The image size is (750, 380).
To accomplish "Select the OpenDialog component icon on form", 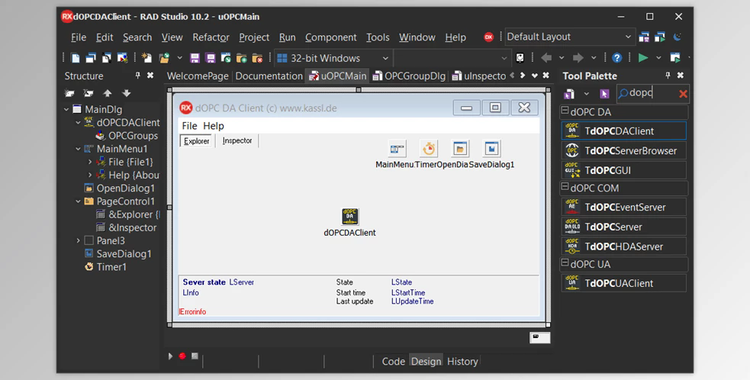I will point(460,149).
